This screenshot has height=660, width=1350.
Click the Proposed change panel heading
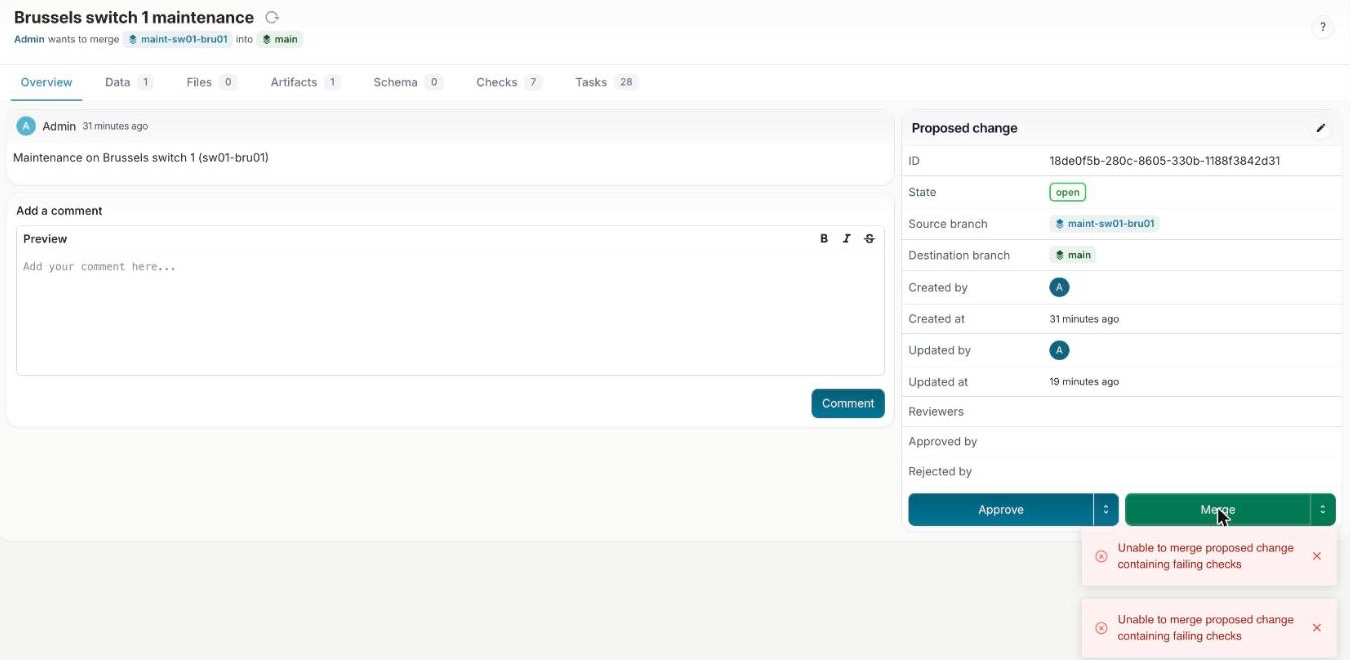tap(964, 128)
